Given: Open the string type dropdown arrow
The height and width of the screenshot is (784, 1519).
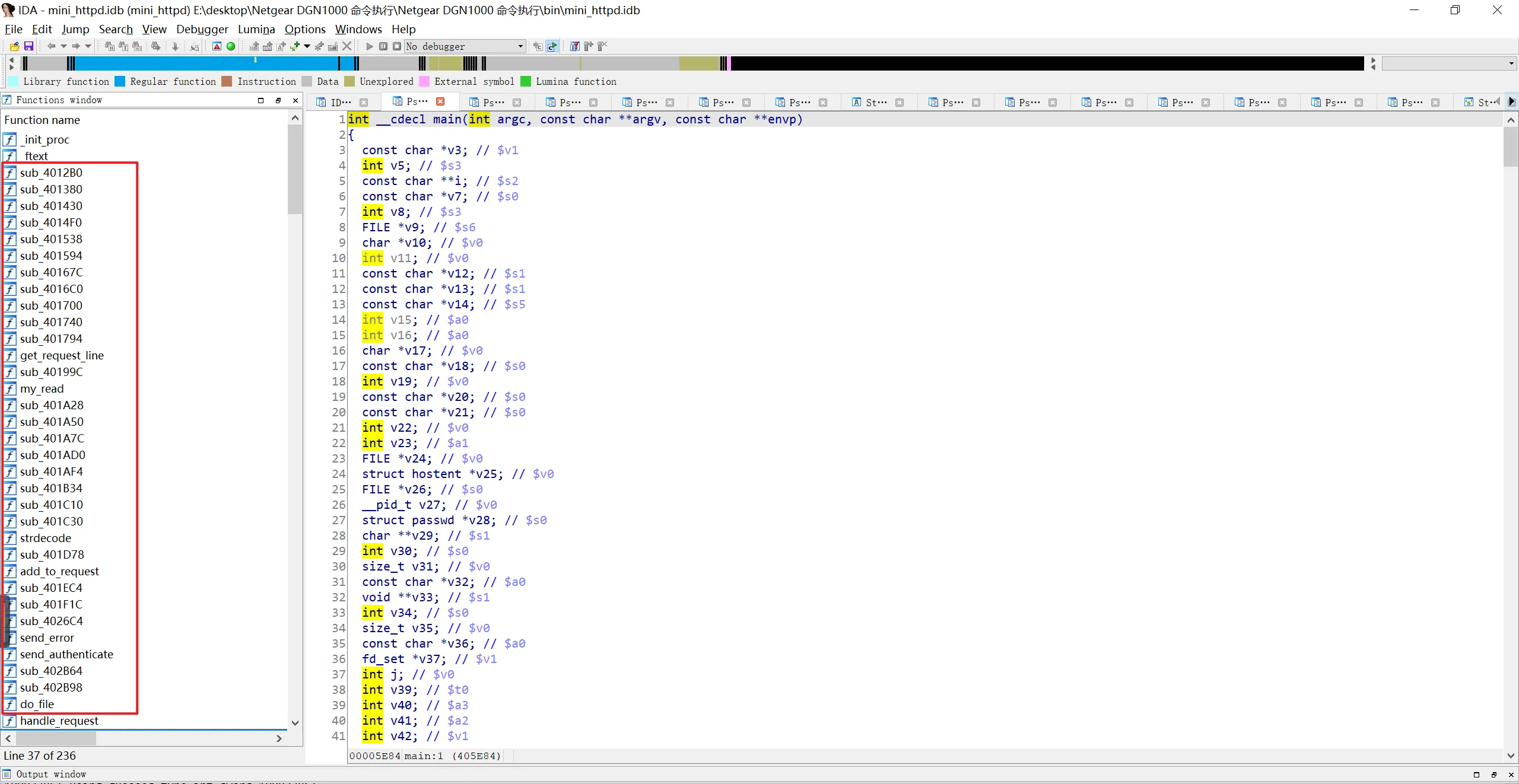Looking at the screenshot, I should 307,46.
